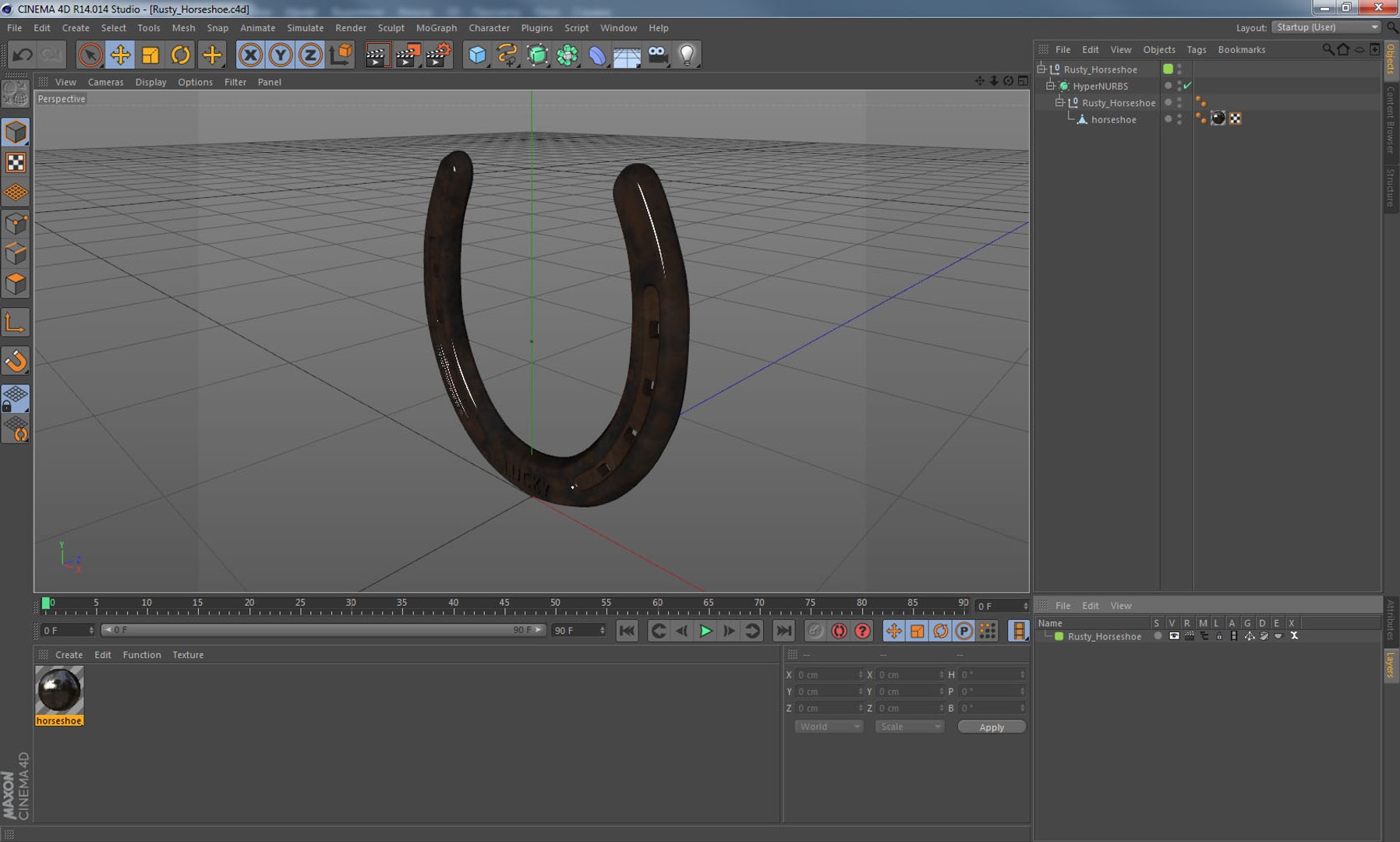
Task: Toggle the Z axis lock
Action: [x=310, y=55]
